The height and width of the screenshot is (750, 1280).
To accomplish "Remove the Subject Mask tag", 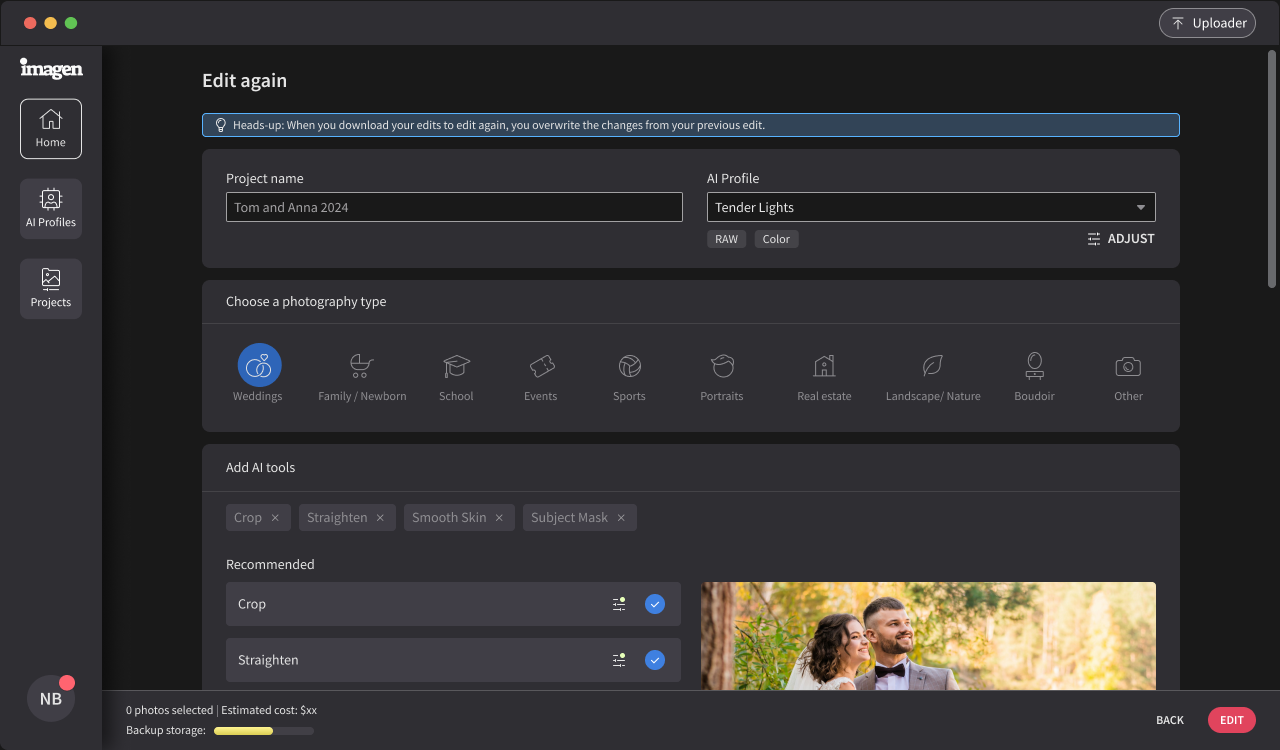I will (x=621, y=518).
